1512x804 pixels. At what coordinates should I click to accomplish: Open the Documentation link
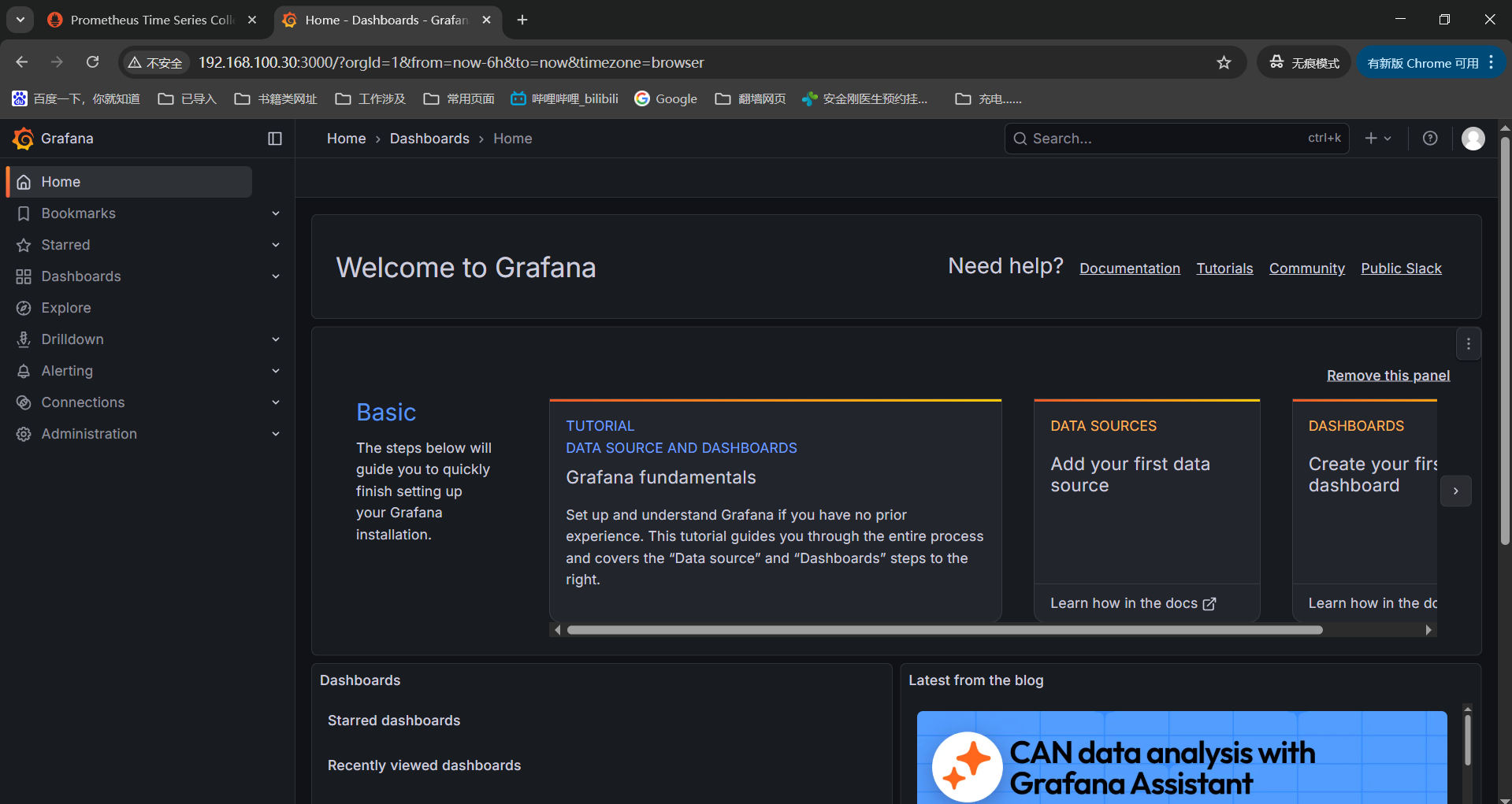pos(1130,269)
